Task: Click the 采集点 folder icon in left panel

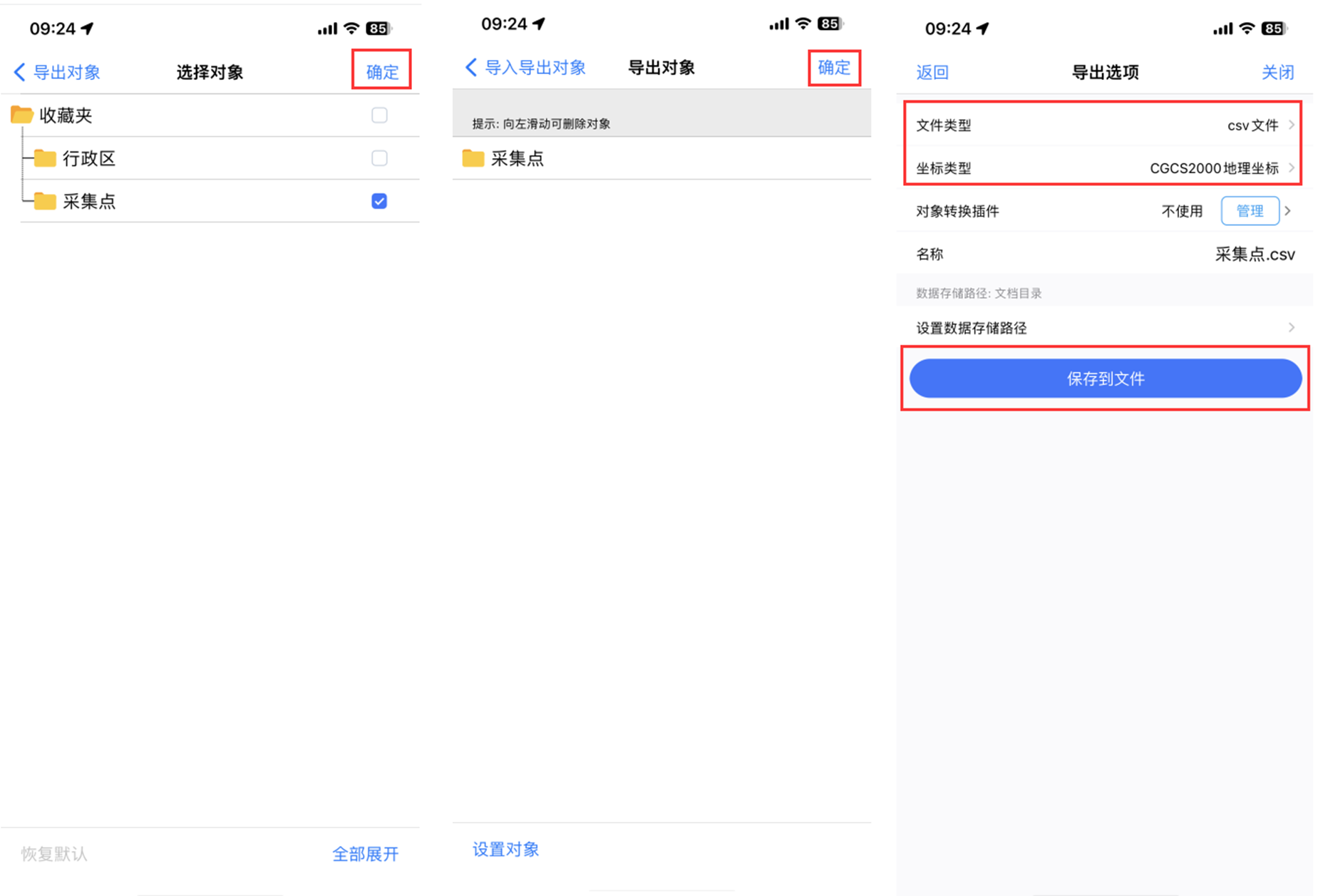Action: click(x=44, y=200)
